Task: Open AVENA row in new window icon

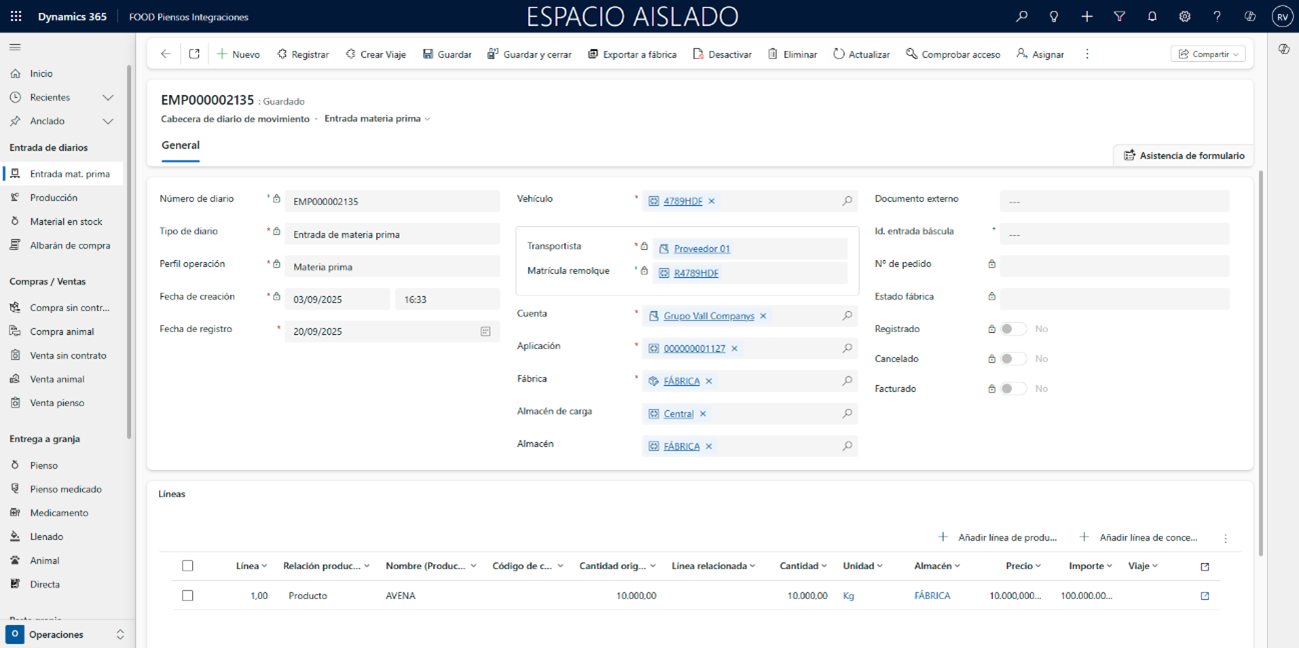Action: click(x=1205, y=596)
